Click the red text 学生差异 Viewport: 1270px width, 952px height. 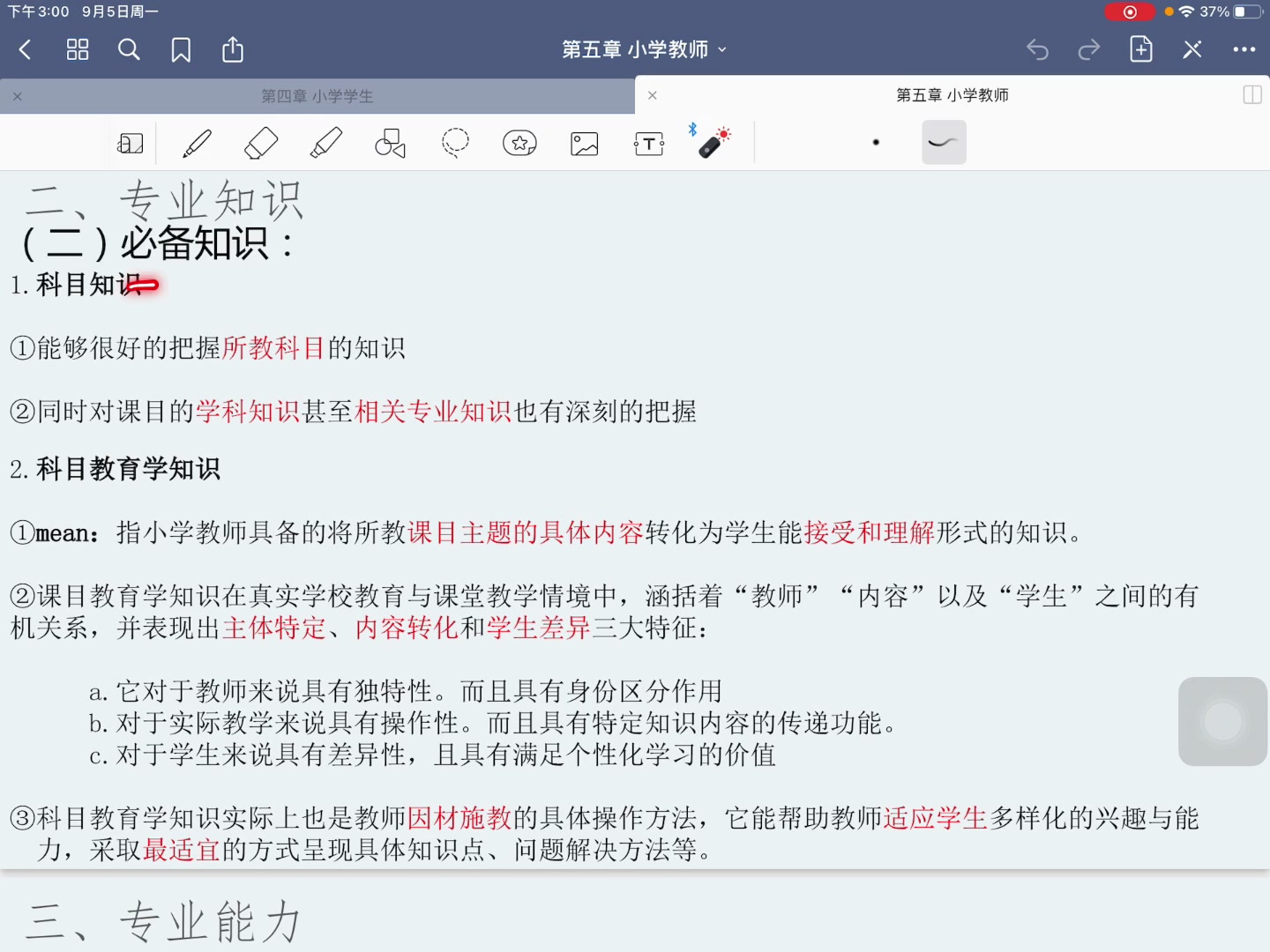(539, 628)
